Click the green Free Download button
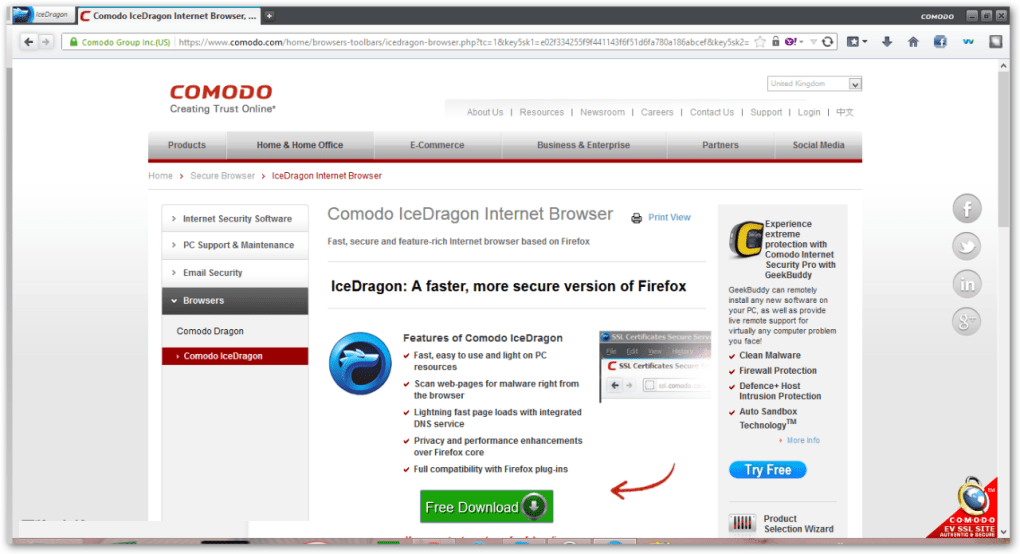 (x=487, y=507)
